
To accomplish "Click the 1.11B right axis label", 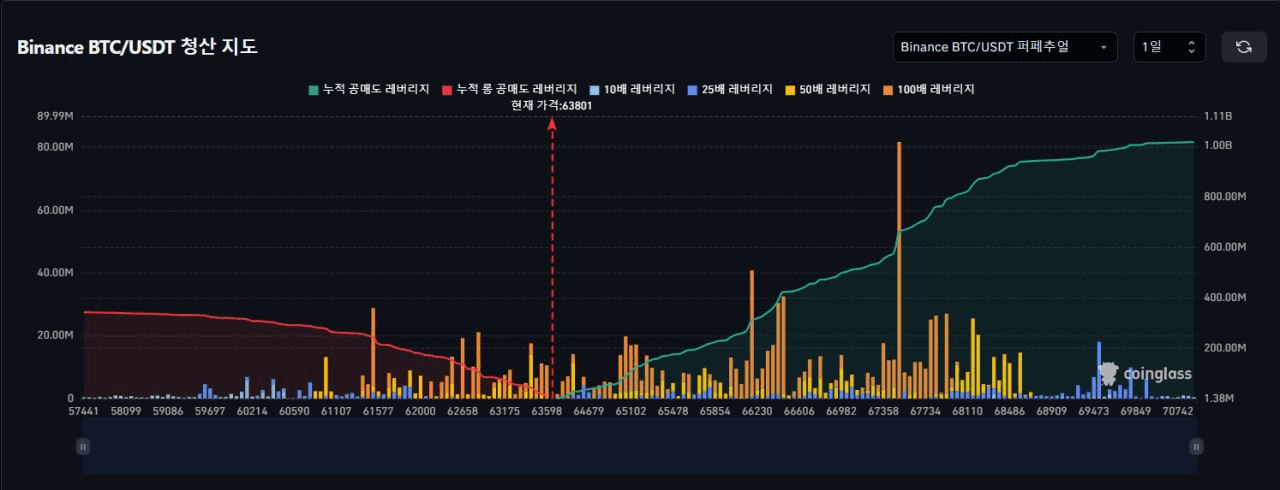I will (1218, 116).
